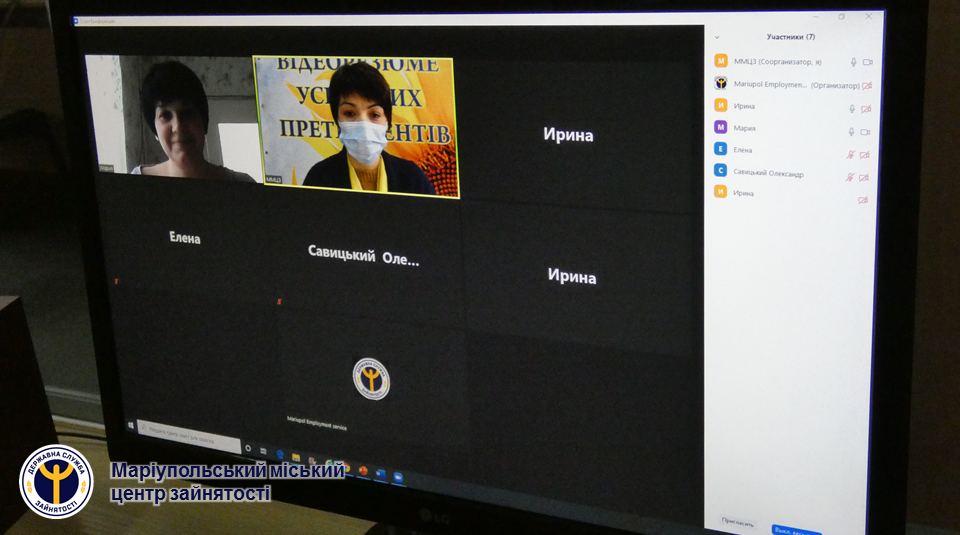Click Мария's microphone icon
Image resolution: width=960 pixels, height=535 pixels.
pyautogui.click(x=852, y=132)
